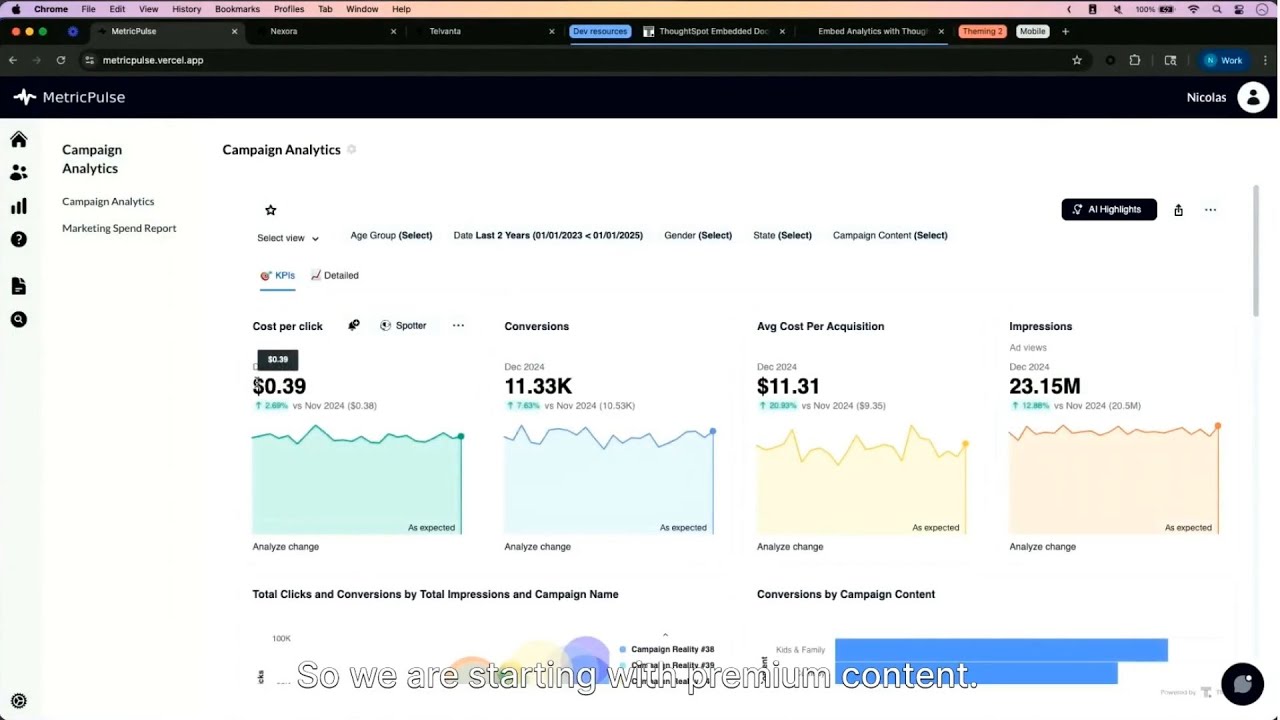Open the Nexora browser tab

[325, 31]
